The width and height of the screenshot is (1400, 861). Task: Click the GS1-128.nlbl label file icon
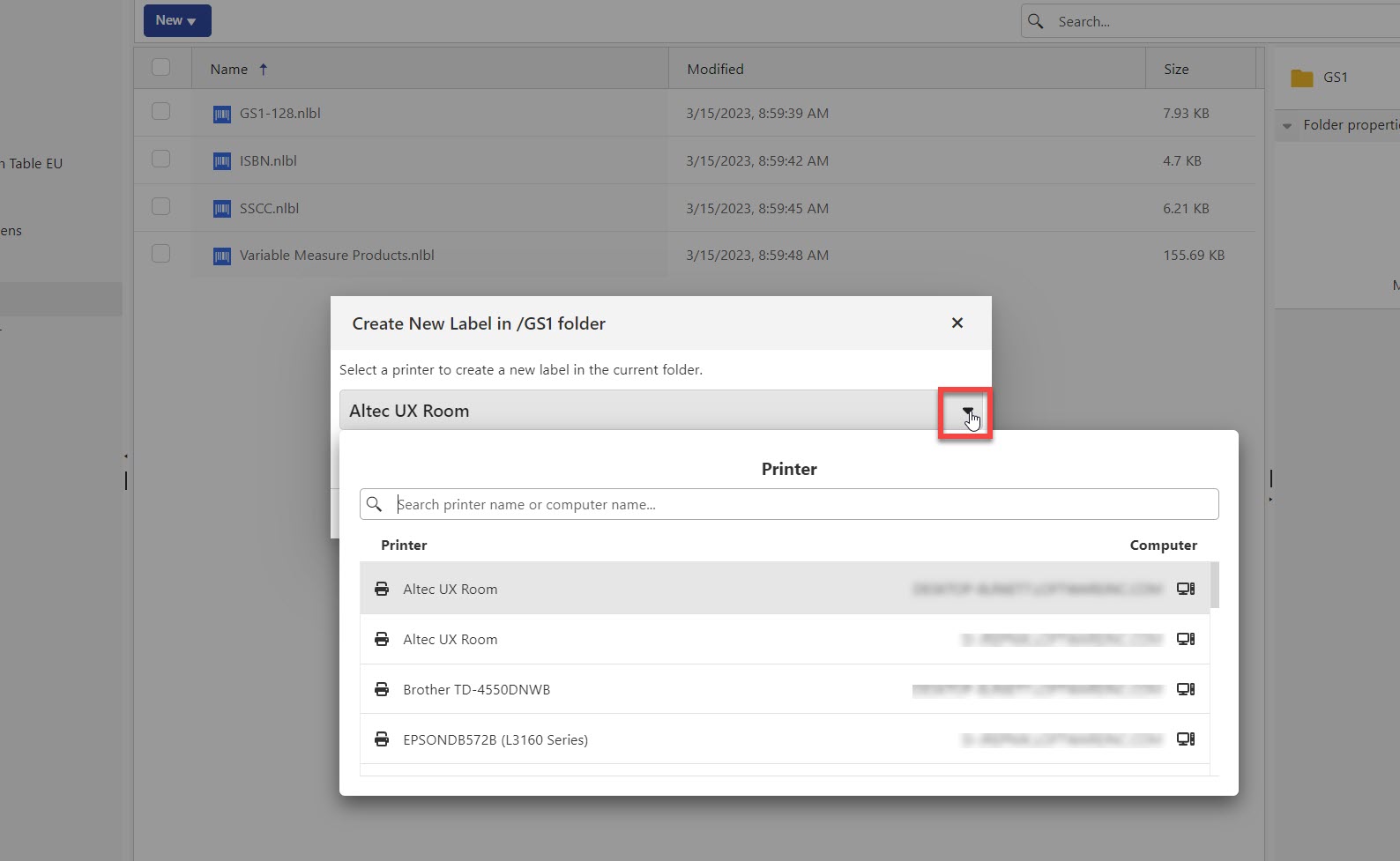222,115
